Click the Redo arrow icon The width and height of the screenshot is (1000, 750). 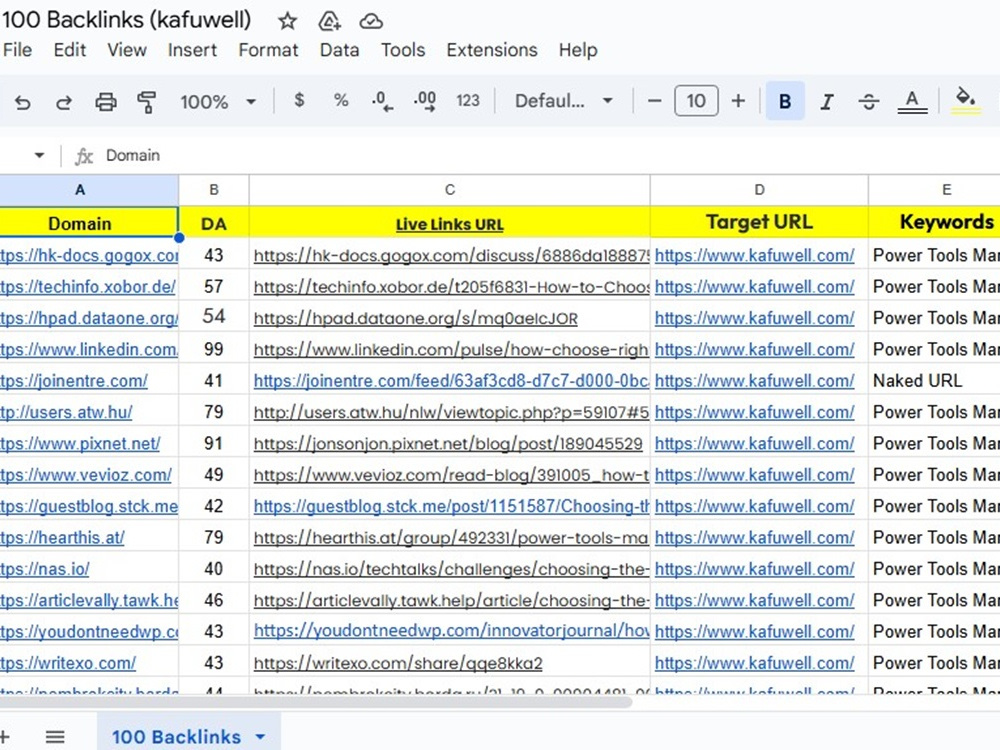[x=64, y=101]
